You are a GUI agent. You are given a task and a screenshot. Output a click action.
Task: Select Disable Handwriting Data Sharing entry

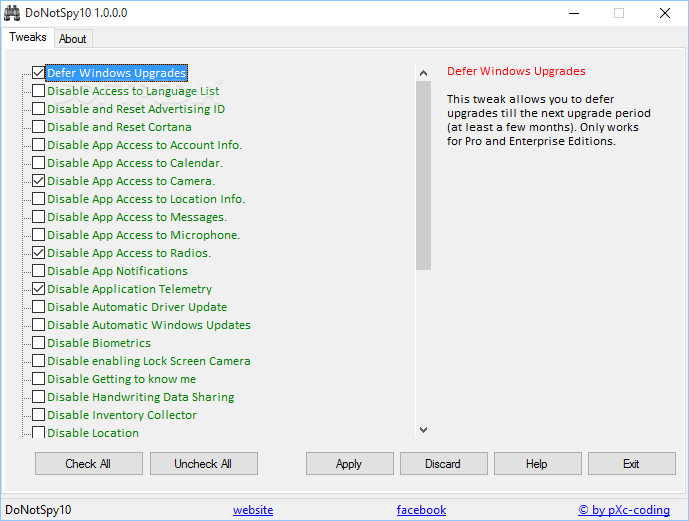tap(141, 397)
